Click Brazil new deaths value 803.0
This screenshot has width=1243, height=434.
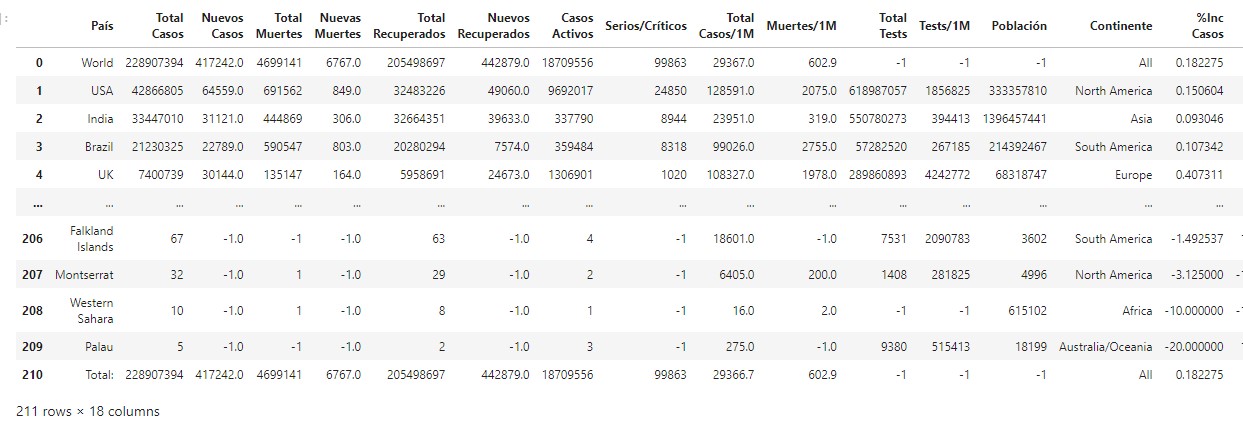click(344, 147)
